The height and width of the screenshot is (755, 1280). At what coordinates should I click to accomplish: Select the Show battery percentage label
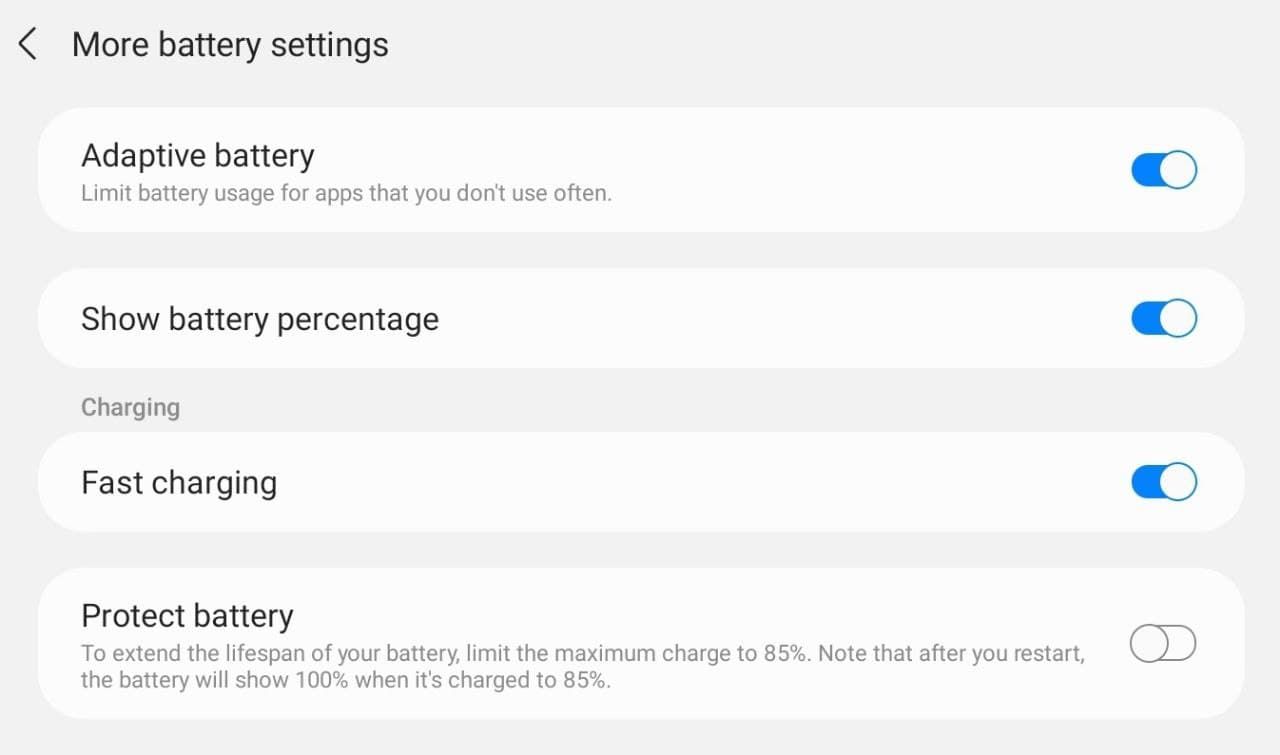(x=259, y=318)
